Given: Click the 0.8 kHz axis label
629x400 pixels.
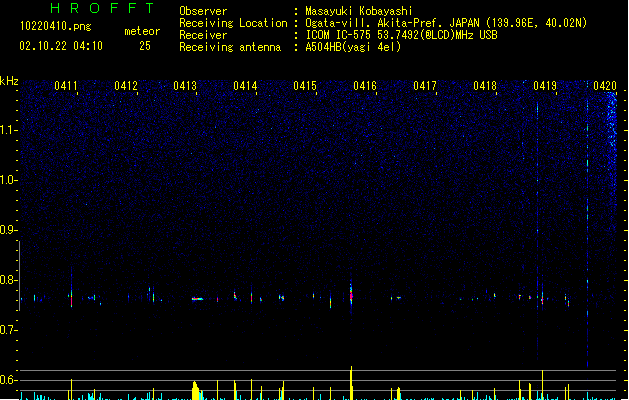Looking at the screenshot, I should tap(9, 280).
